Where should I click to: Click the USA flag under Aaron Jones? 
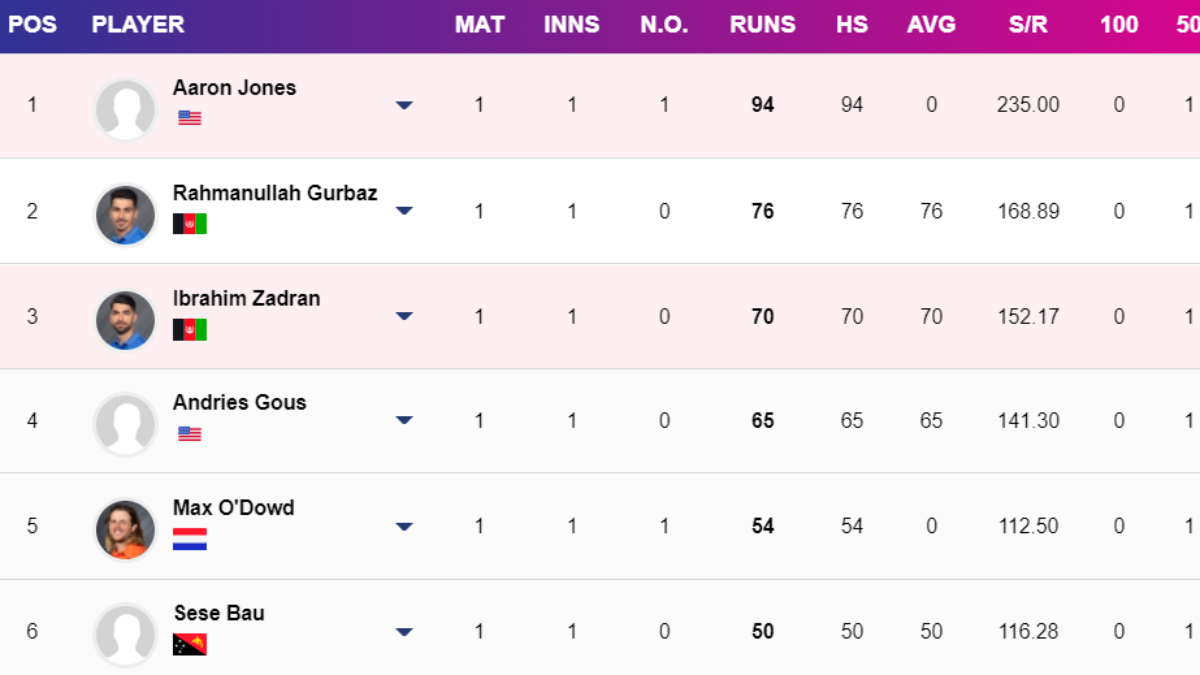pyautogui.click(x=189, y=118)
